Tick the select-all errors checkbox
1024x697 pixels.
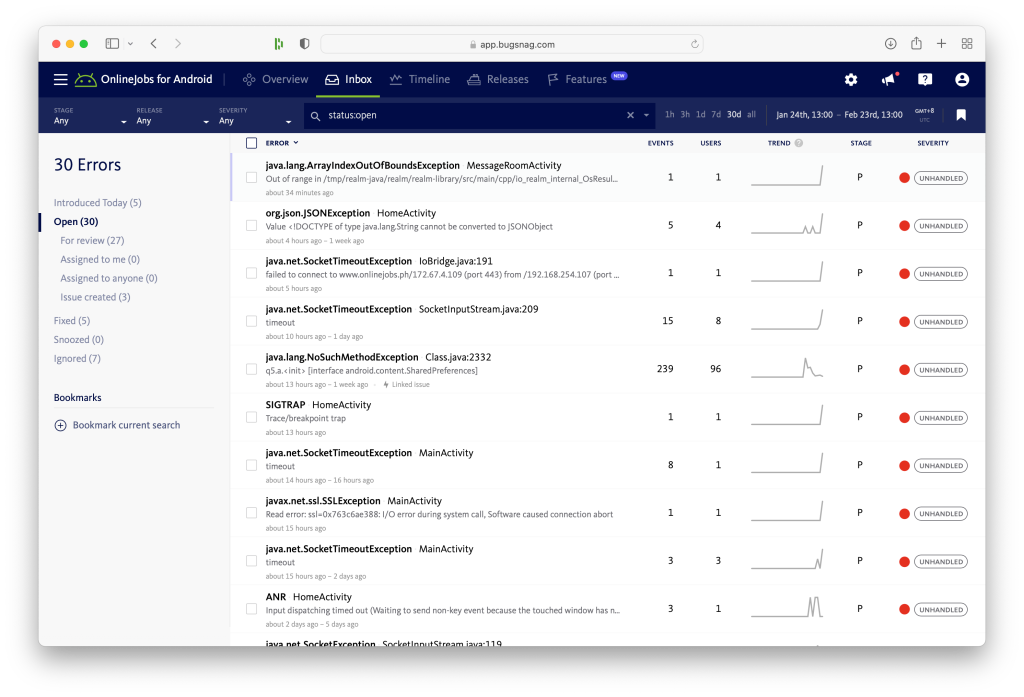click(252, 143)
